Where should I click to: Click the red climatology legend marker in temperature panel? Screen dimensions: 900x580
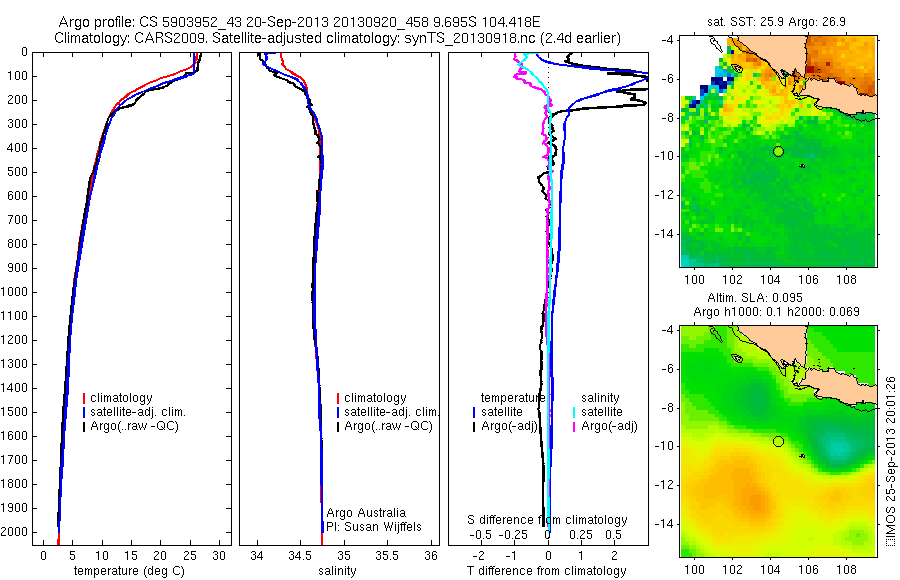(84, 398)
